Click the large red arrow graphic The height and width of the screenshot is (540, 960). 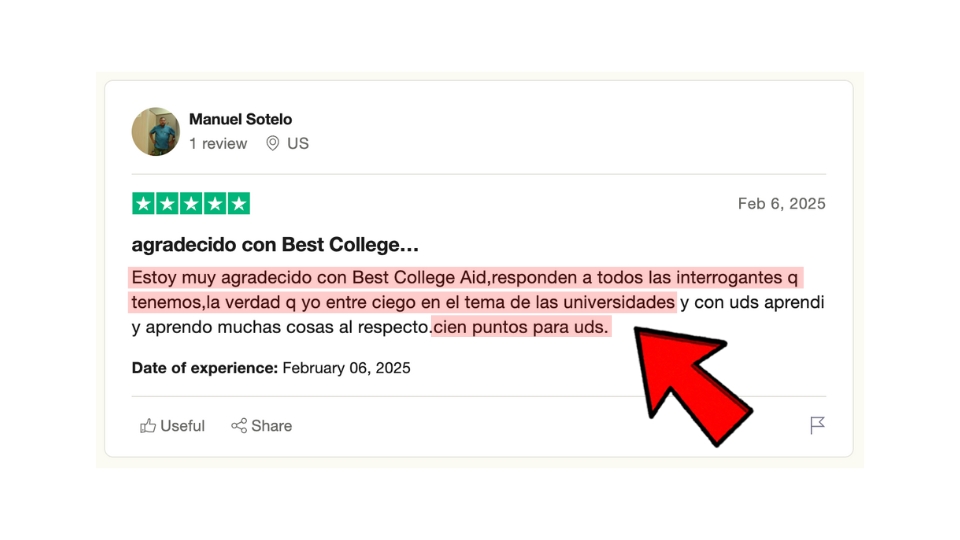(x=689, y=383)
